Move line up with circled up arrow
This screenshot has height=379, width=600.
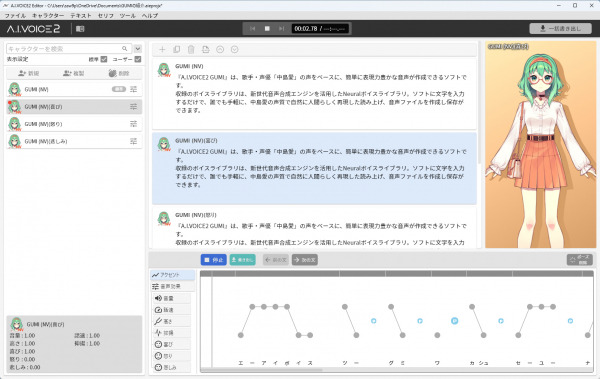[220, 49]
